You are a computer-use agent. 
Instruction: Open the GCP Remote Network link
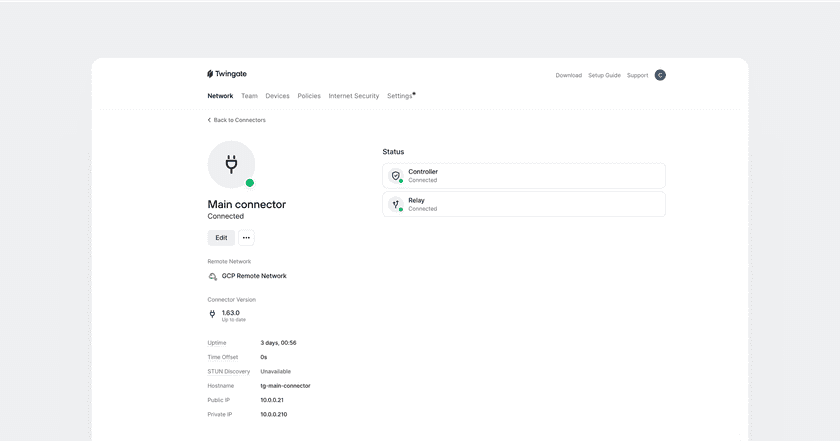[254, 276]
